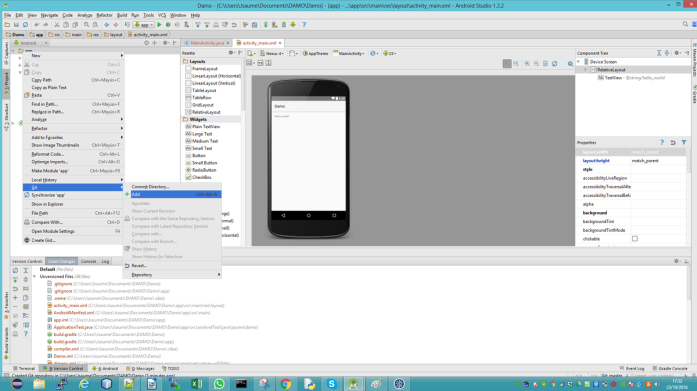Click the Search Everywhere magnifier icon

[685, 24]
